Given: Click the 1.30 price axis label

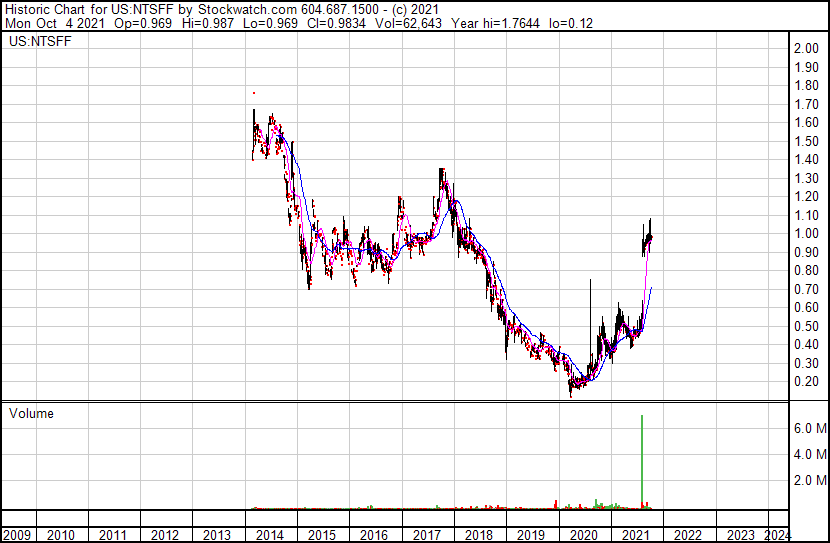Looking at the screenshot, I should (x=806, y=178).
